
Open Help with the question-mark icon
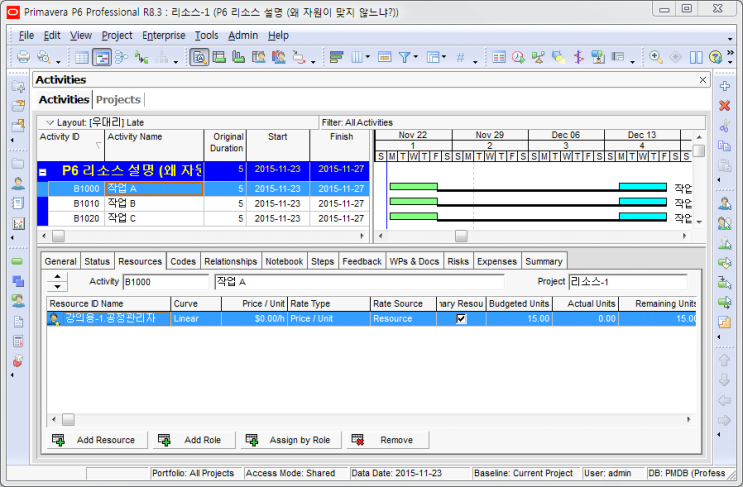715,58
